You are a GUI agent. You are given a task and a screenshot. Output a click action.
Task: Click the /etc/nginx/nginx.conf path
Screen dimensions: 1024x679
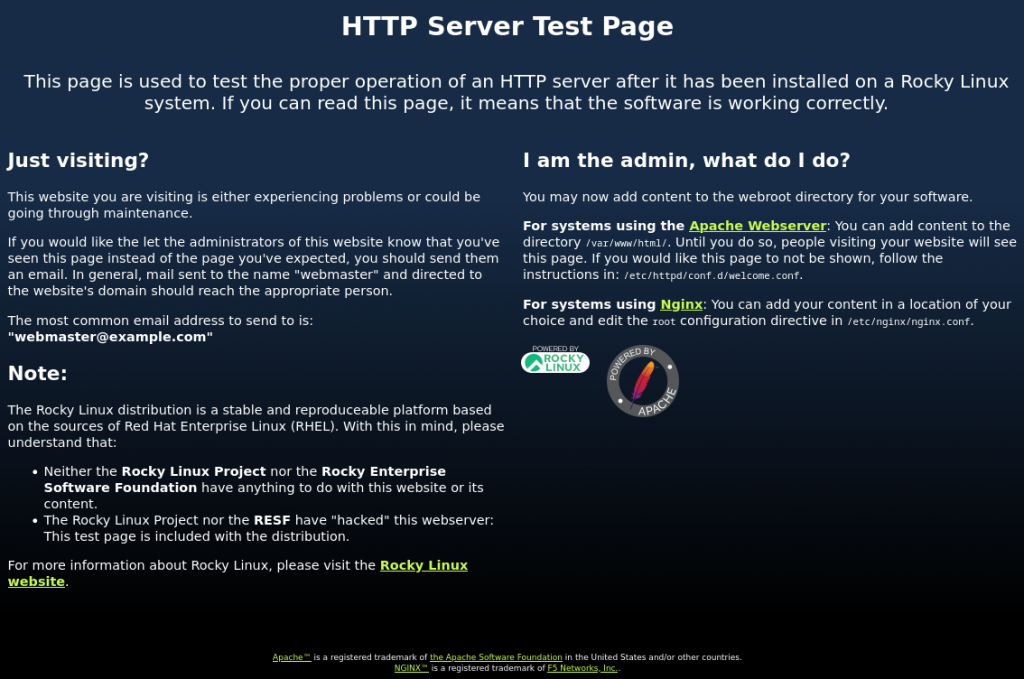pos(909,322)
